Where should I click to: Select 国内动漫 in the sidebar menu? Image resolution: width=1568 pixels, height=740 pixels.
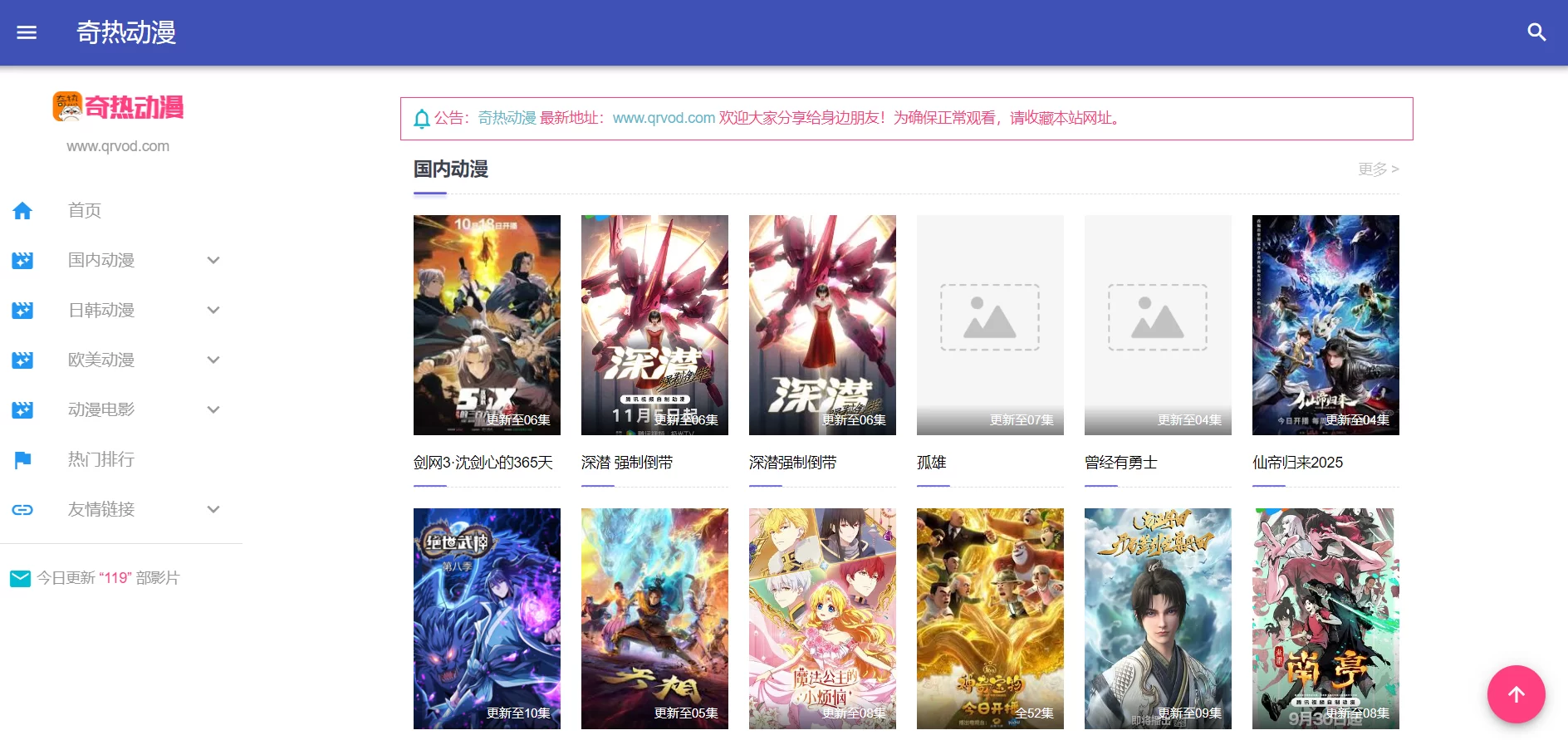tap(101, 260)
